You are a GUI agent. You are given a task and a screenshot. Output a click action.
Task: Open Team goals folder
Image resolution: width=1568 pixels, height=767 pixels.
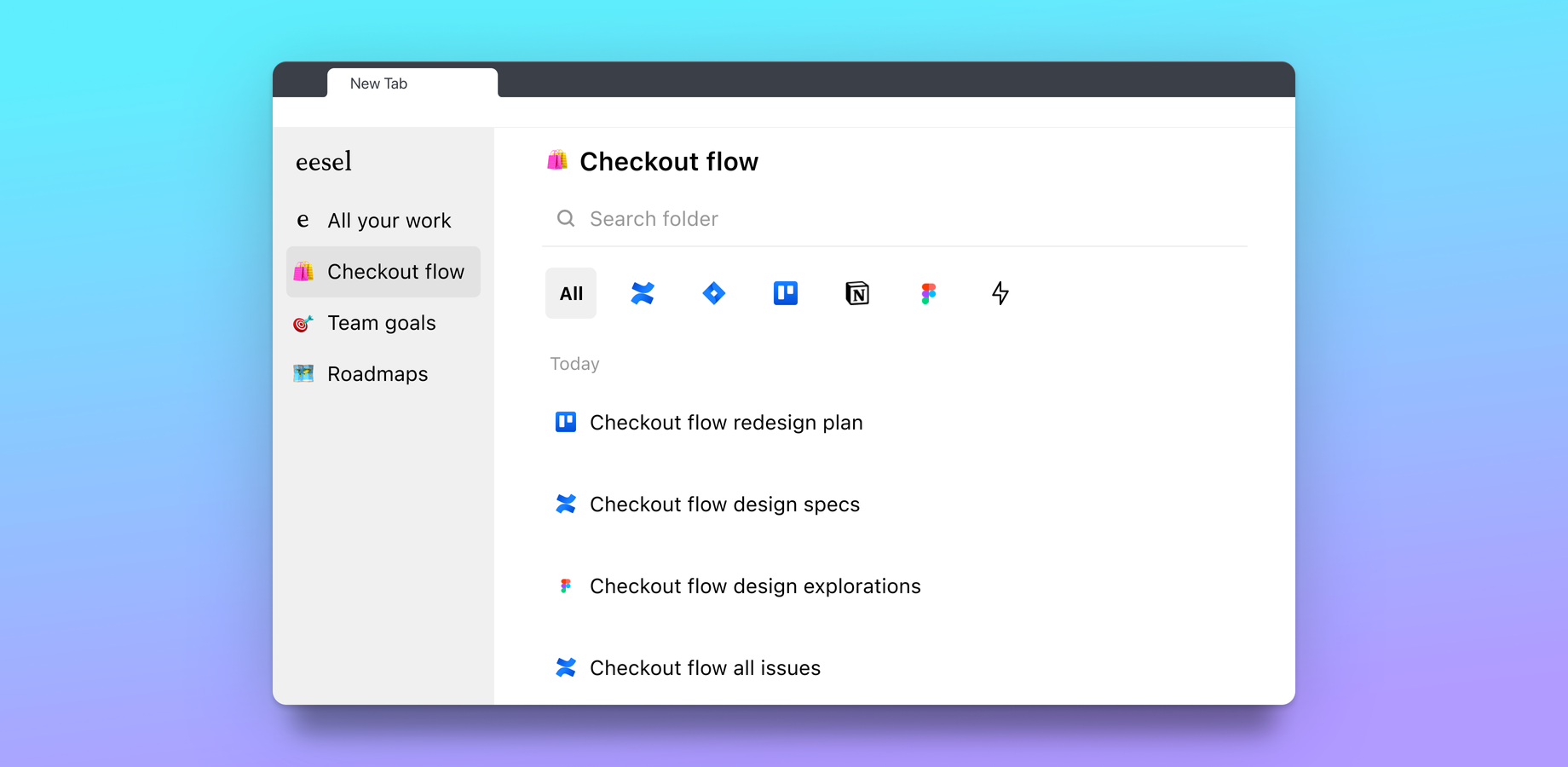point(383,323)
